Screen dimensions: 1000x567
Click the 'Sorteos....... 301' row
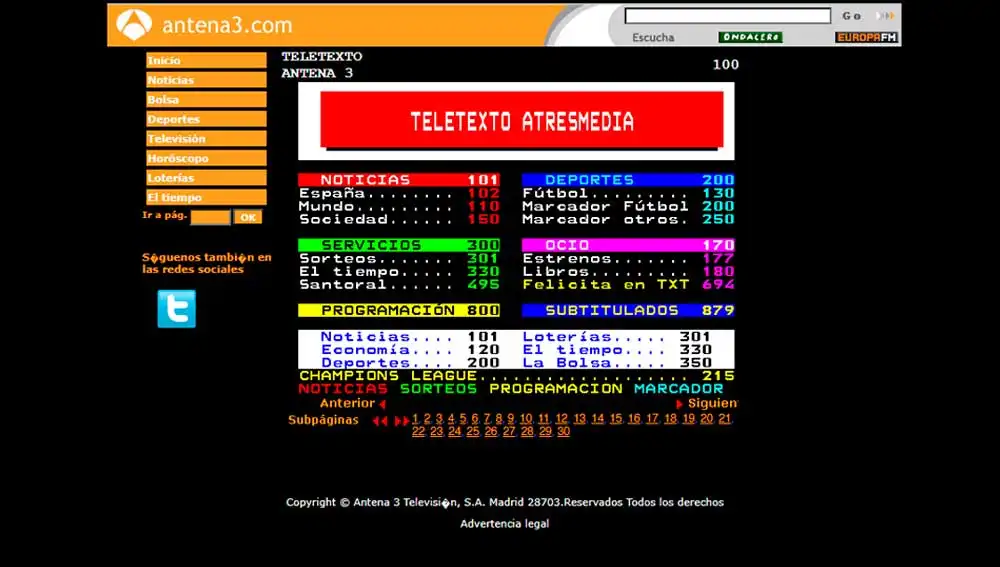pyautogui.click(x=399, y=258)
